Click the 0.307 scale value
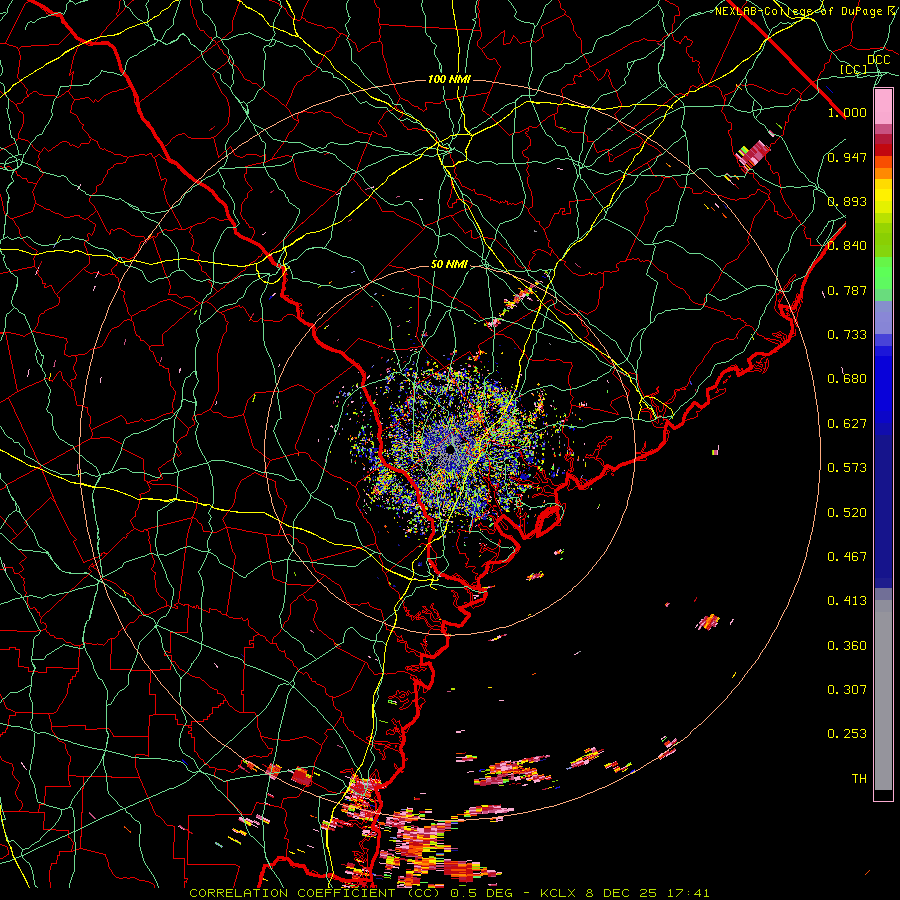Screen dimensions: 900x900 click(847, 689)
